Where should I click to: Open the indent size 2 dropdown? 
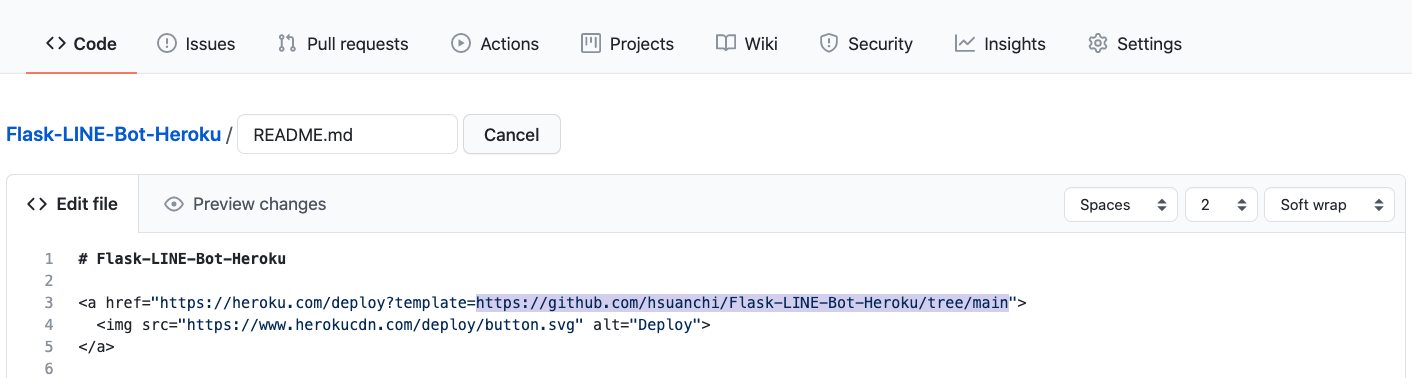(x=1221, y=205)
